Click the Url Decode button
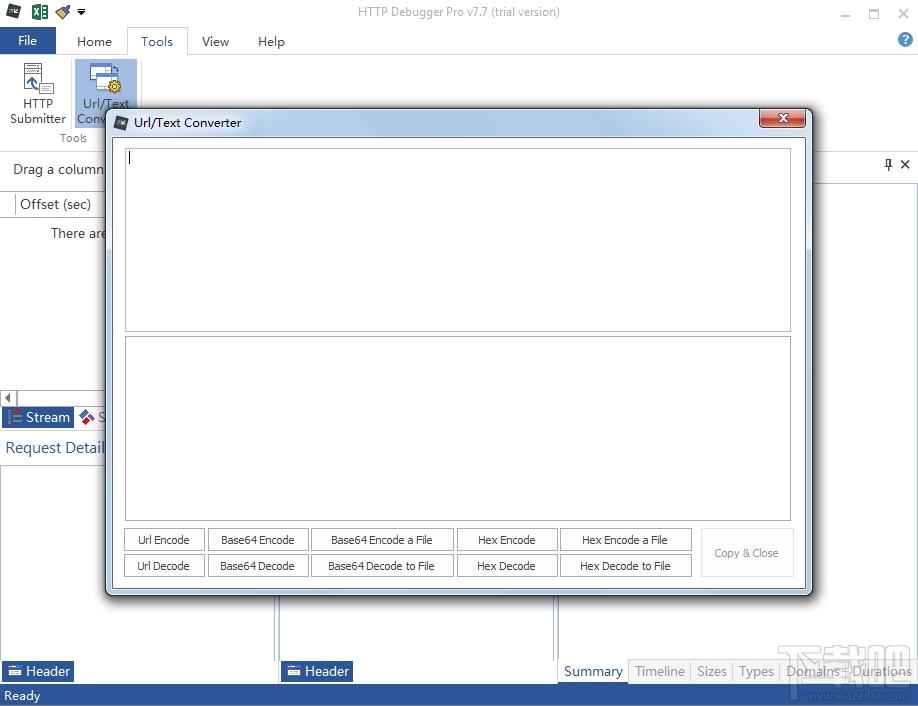The image size is (918, 706). coord(164,566)
